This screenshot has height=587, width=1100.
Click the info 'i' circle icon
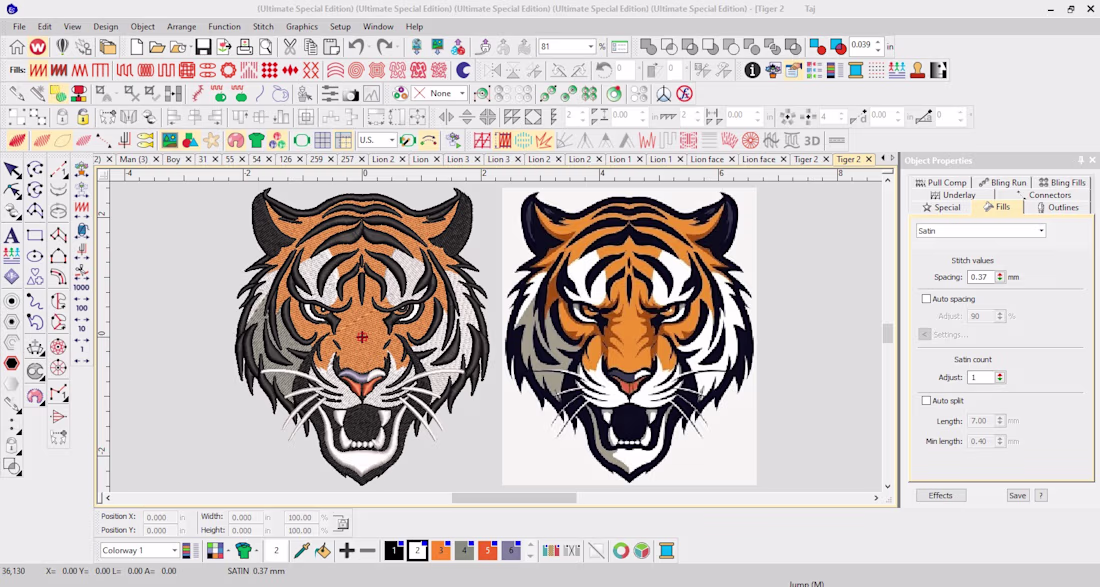(752, 70)
